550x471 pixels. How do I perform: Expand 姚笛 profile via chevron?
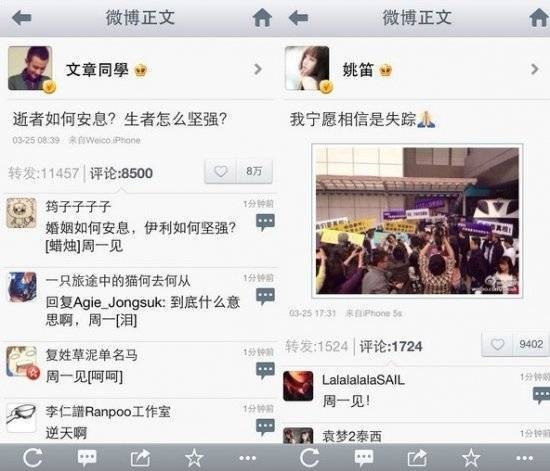coord(534,69)
